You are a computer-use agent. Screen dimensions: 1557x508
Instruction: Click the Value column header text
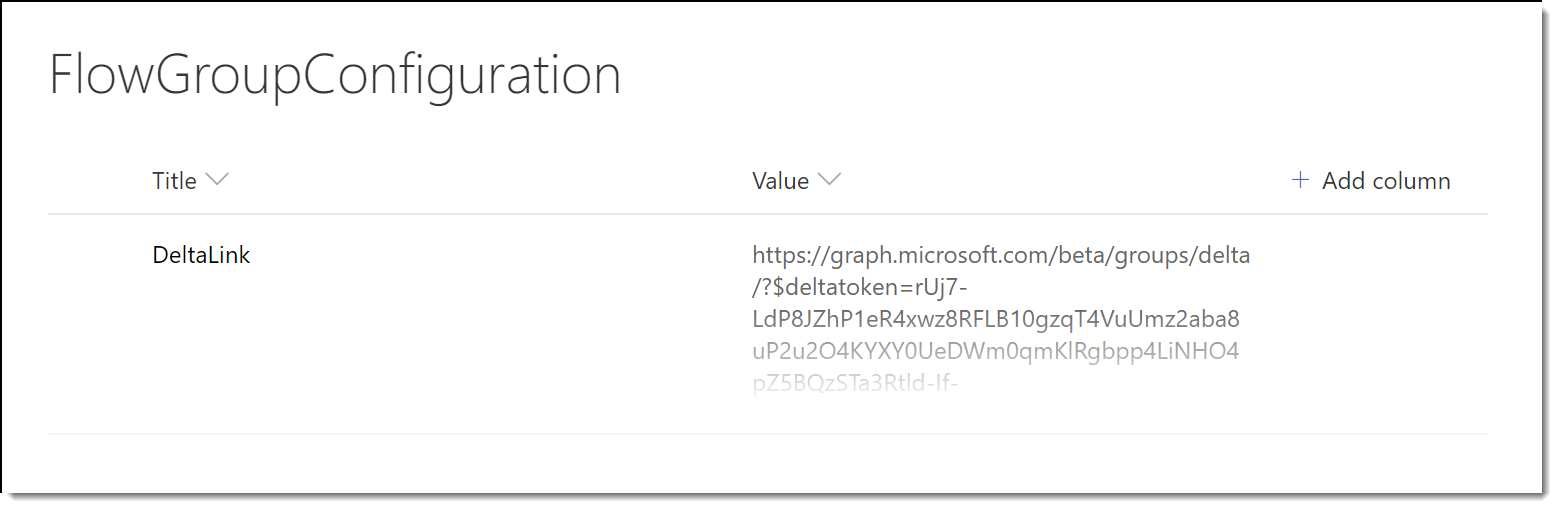780,181
